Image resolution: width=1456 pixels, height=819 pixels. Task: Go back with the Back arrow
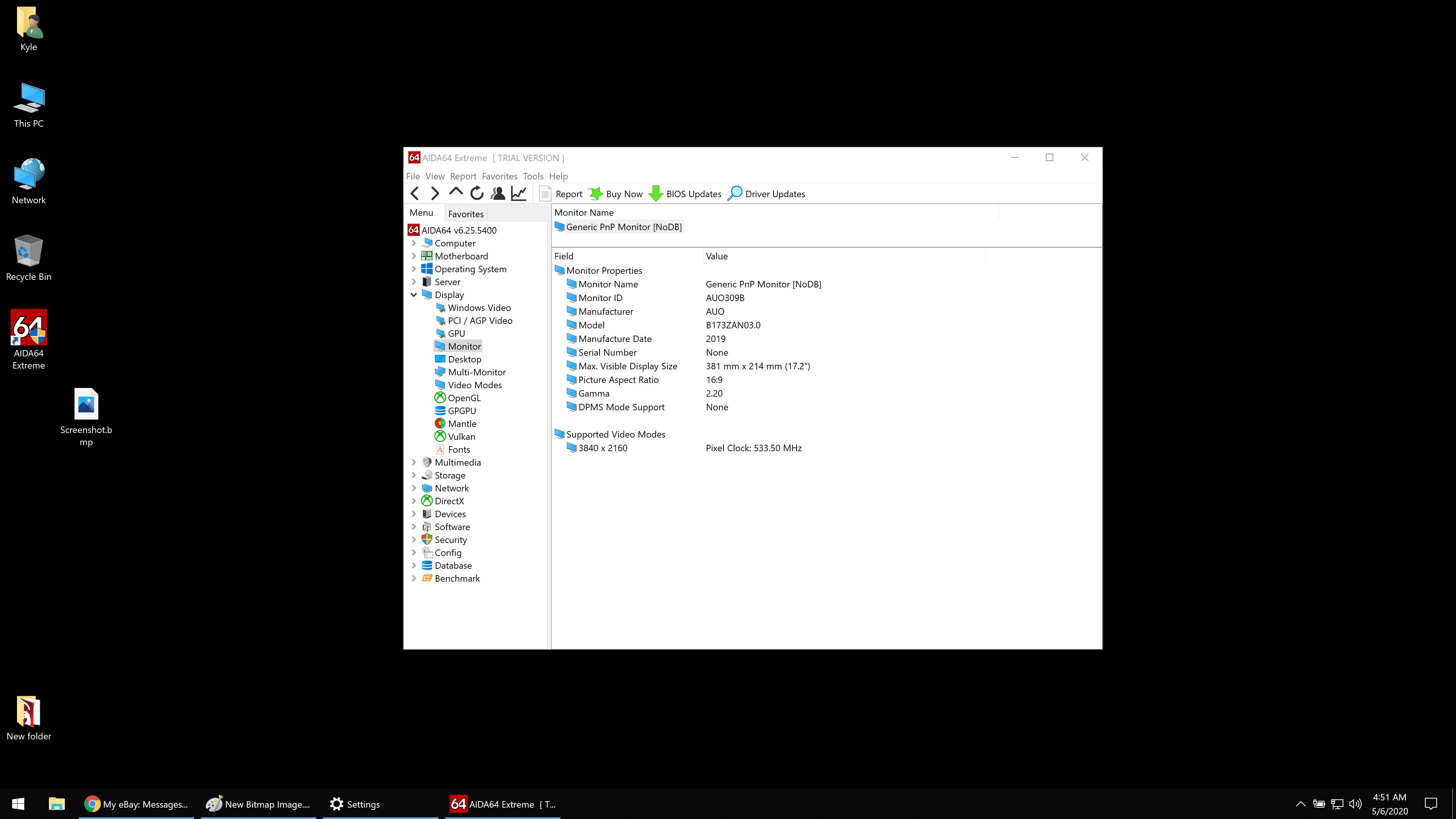coord(414,194)
